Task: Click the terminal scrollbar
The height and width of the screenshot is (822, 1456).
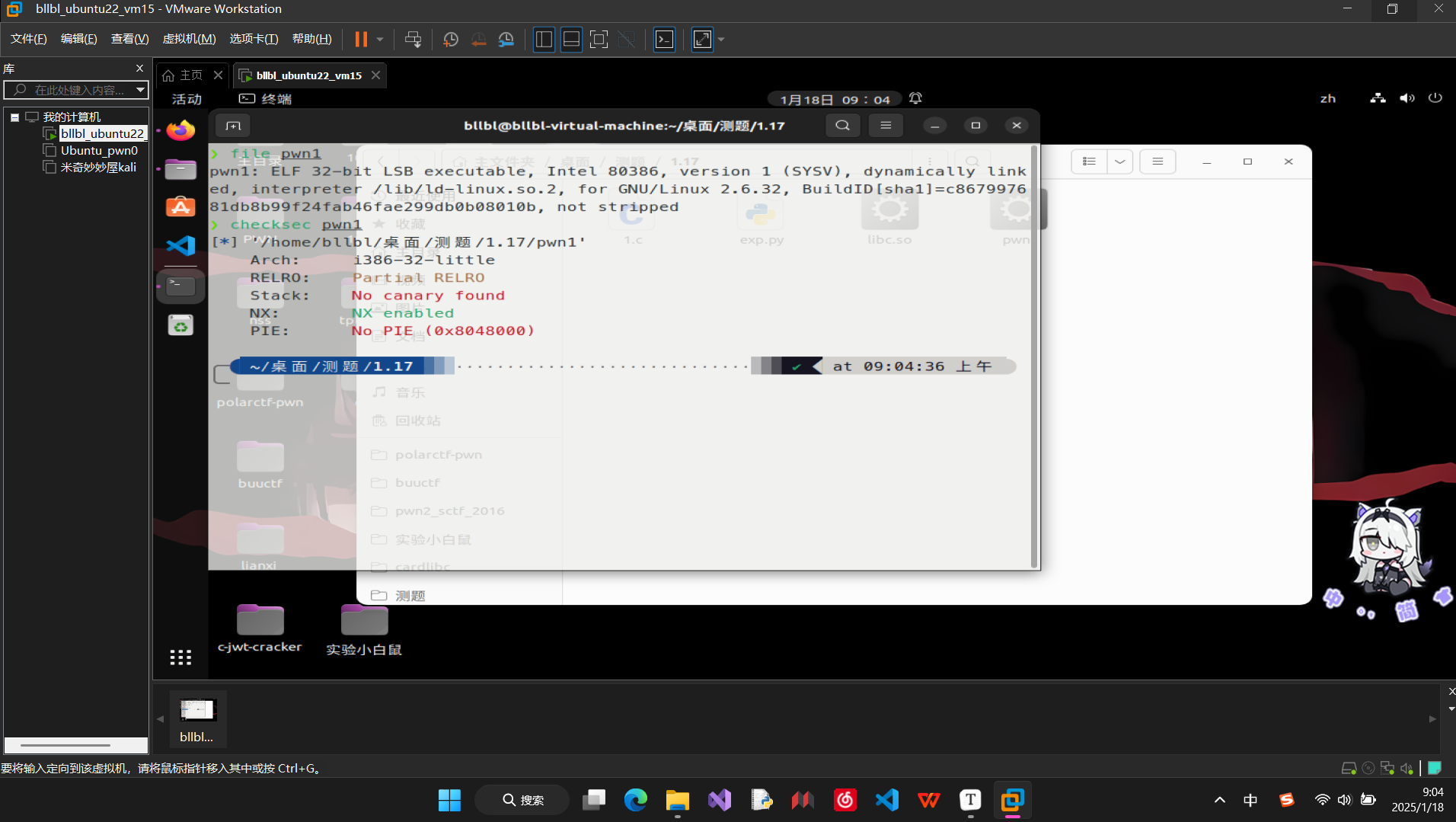Action: pyautogui.click(x=1034, y=357)
